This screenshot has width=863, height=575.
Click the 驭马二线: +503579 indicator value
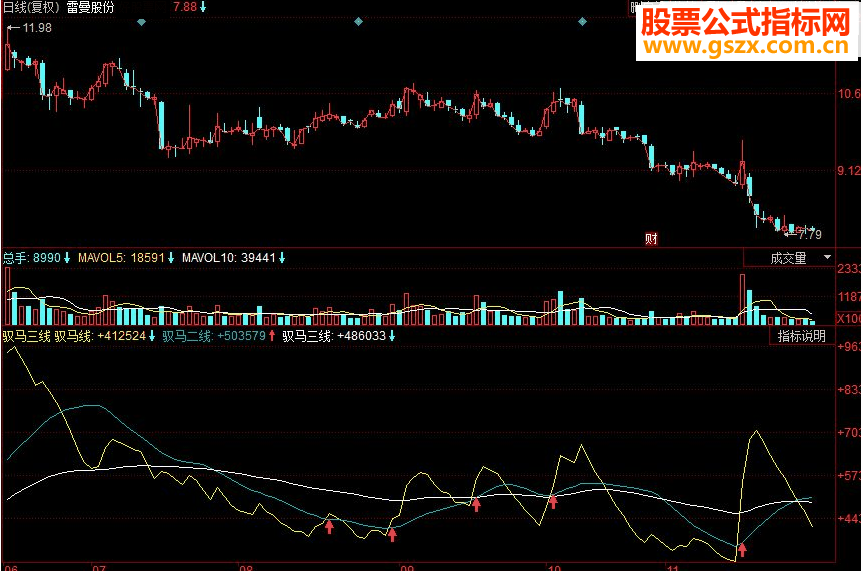coord(214,336)
